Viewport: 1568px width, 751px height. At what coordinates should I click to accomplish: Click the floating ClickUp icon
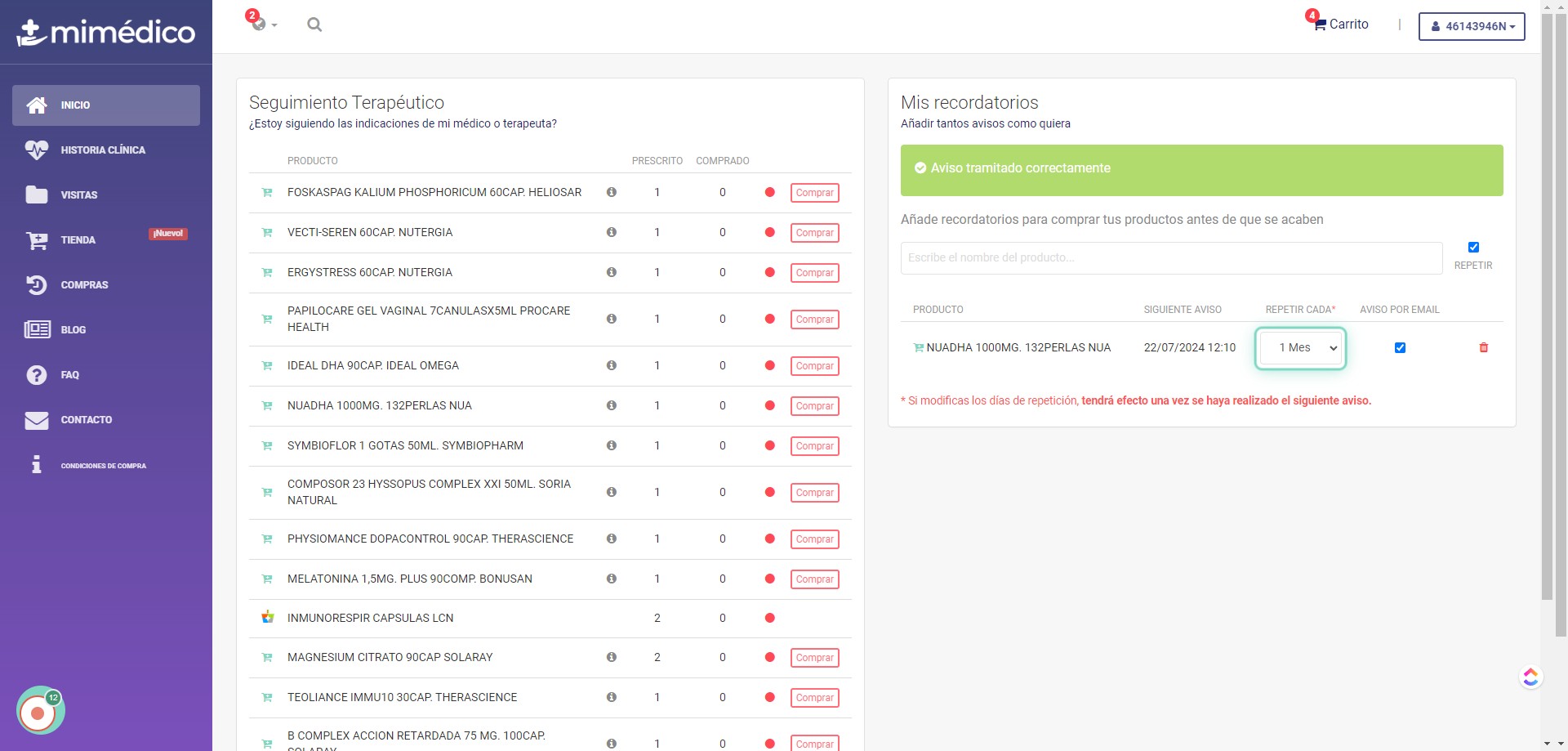coord(1530,677)
